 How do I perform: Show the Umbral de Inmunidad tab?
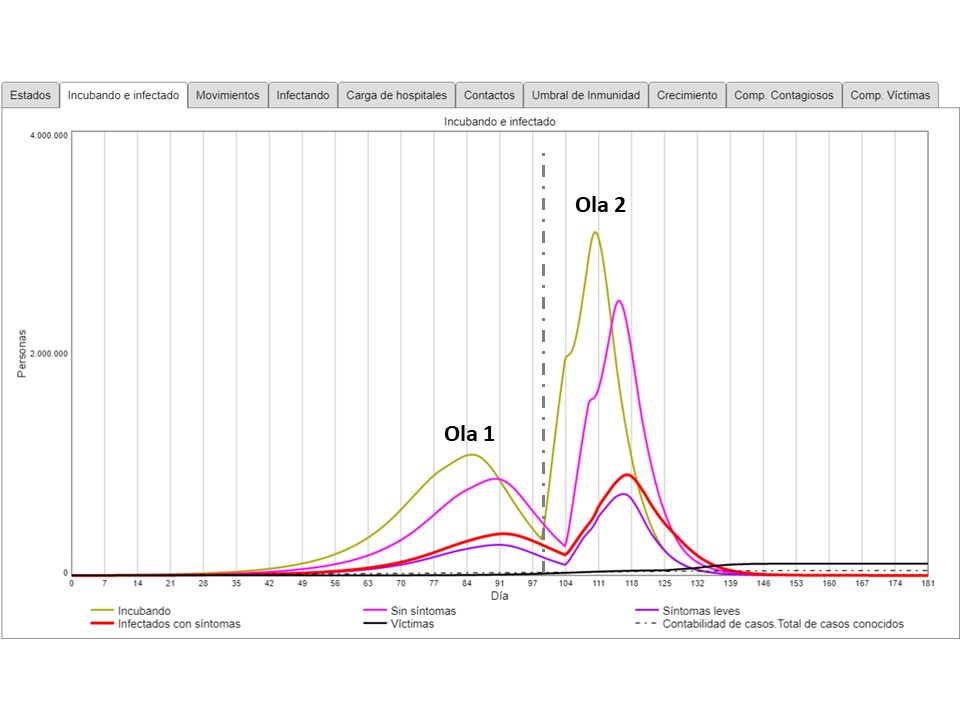[585, 95]
